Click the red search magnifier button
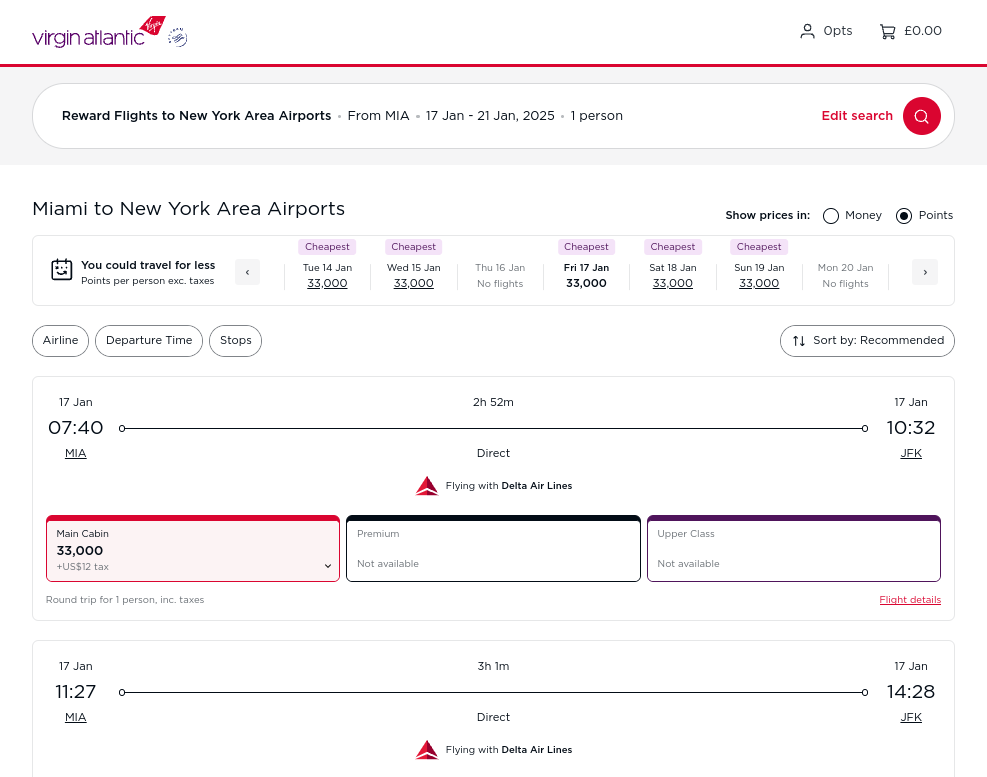This screenshot has height=777, width=987. click(x=922, y=116)
